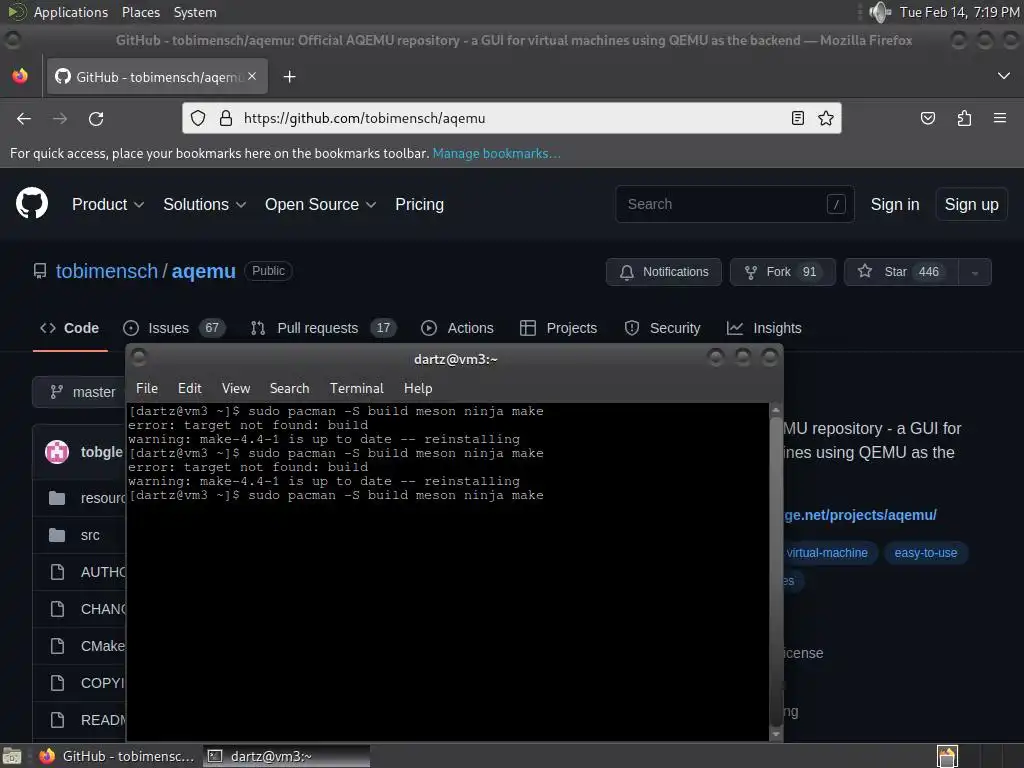Viewport: 1024px width, 768px height.
Task: Open the Places menu in top panel
Action: (140, 12)
